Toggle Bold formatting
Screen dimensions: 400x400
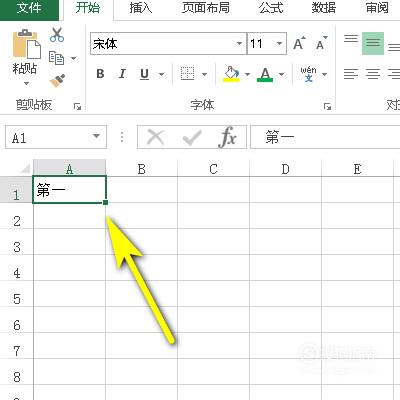[x=100, y=74]
